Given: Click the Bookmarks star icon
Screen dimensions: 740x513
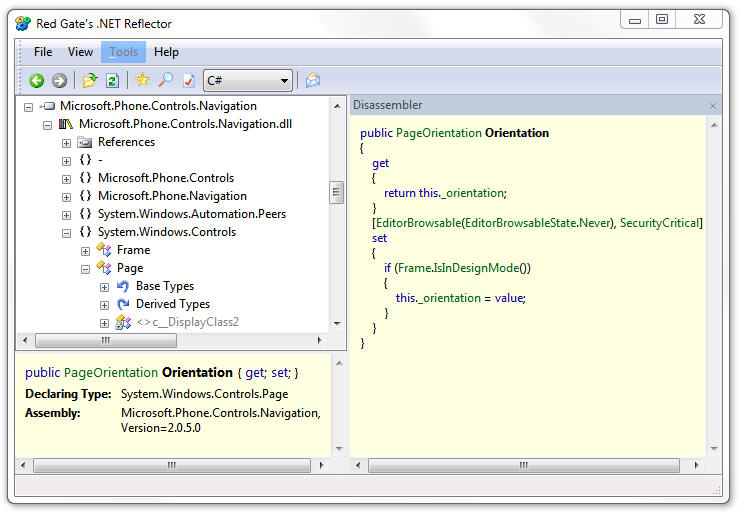Looking at the screenshot, I should 143,80.
